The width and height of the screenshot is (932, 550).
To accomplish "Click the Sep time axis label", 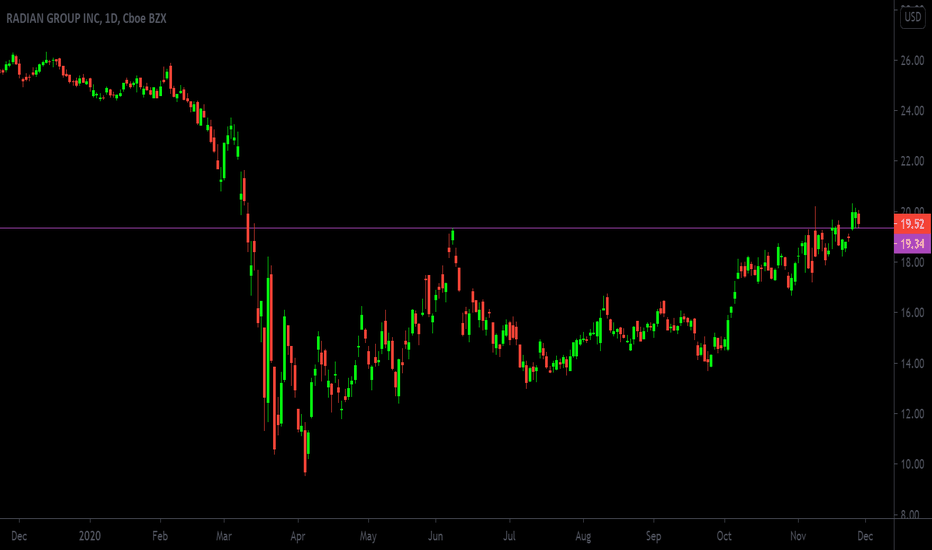I will pyautogui.click(x=653, y=536).
